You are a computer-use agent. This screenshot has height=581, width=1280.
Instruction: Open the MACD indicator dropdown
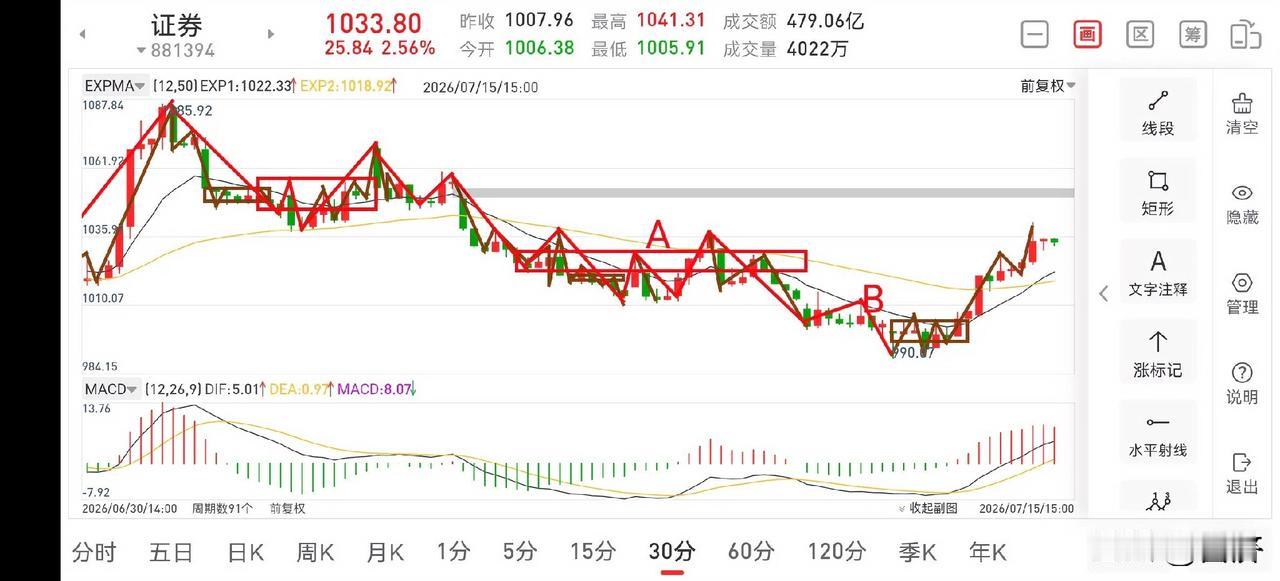[112, 389]
